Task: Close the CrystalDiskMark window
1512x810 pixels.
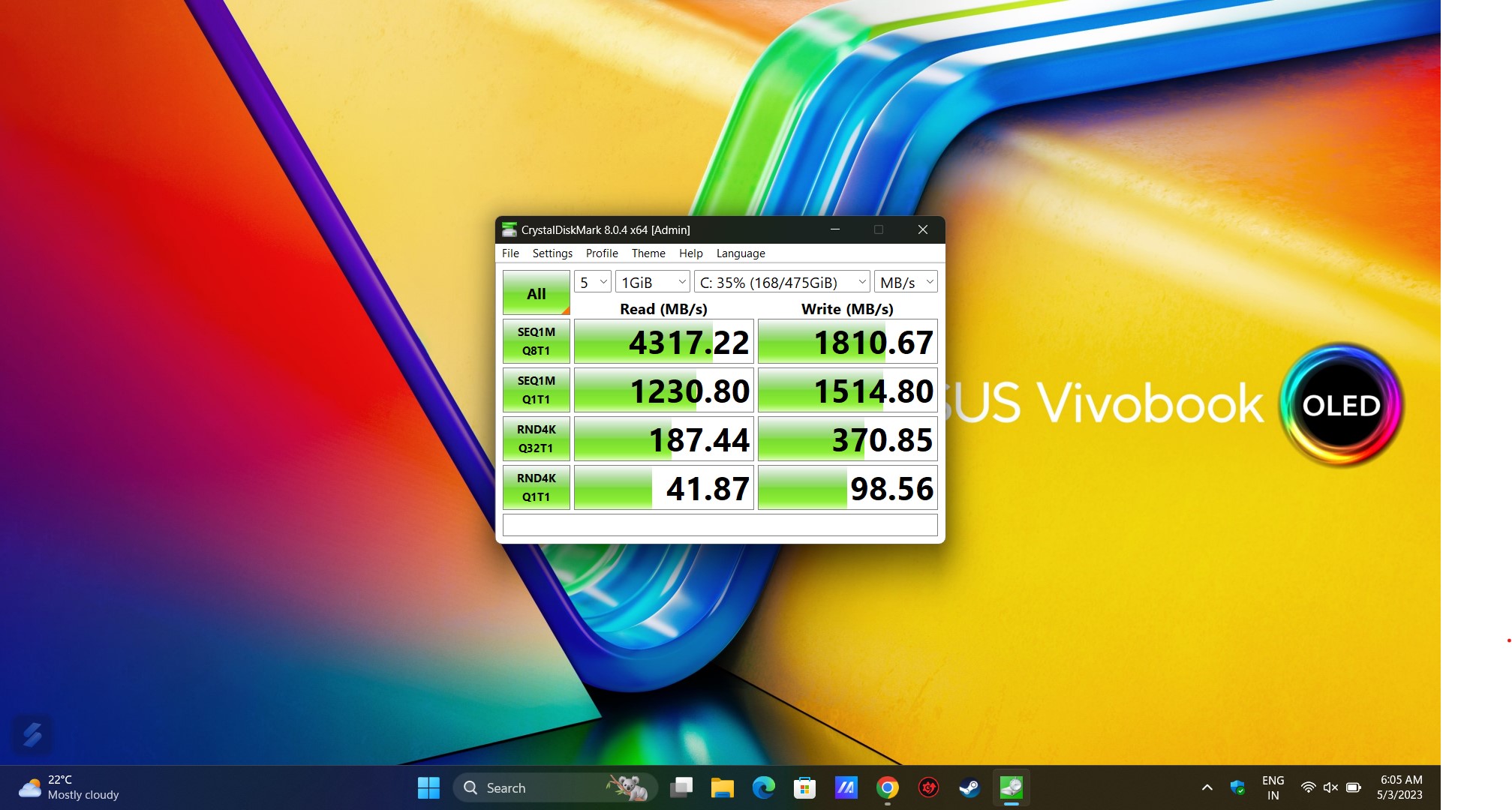Action: (x=923, y=229)
